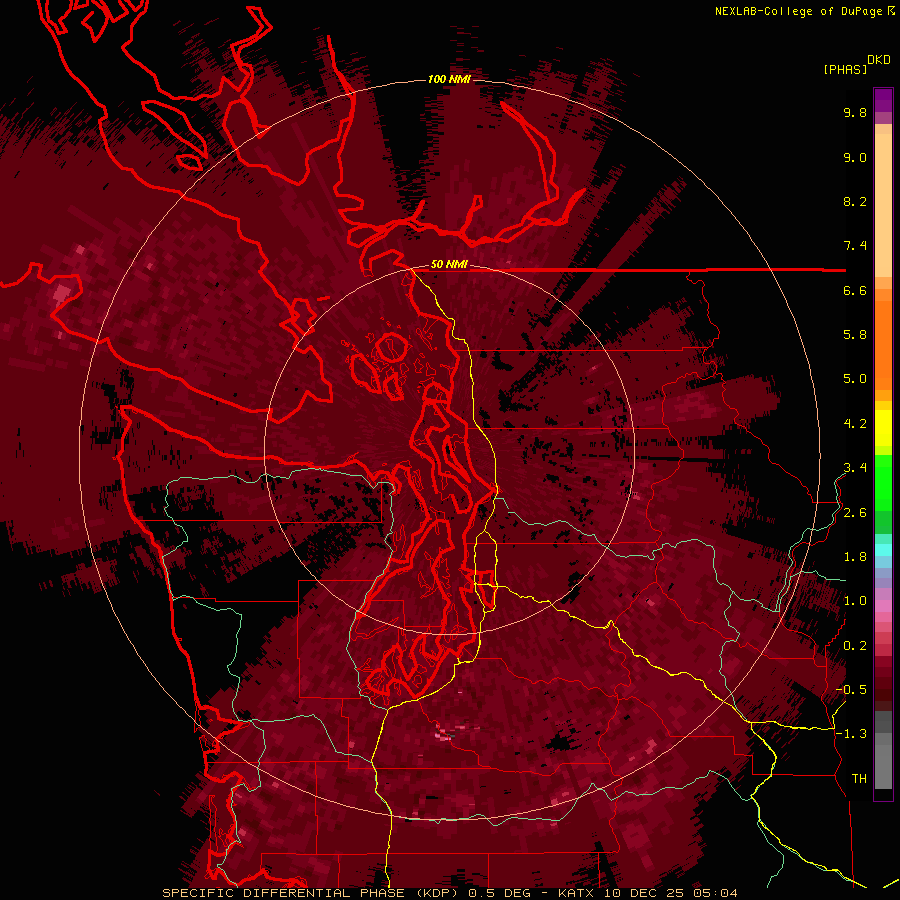Screen dimensions: 900x900
Task: Click the KATX radar site identifier
Action: pyautogui.click(x=576, y=893)
